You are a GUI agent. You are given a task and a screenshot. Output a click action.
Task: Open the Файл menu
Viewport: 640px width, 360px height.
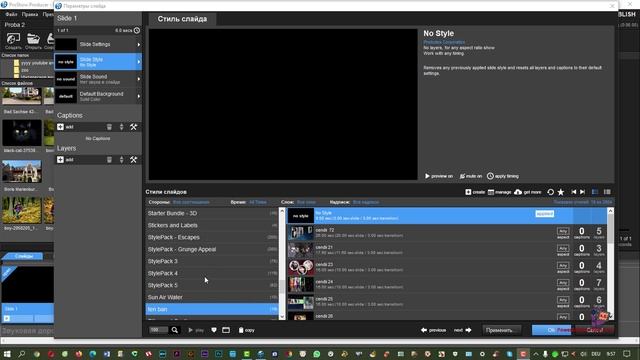coord(11,14)
